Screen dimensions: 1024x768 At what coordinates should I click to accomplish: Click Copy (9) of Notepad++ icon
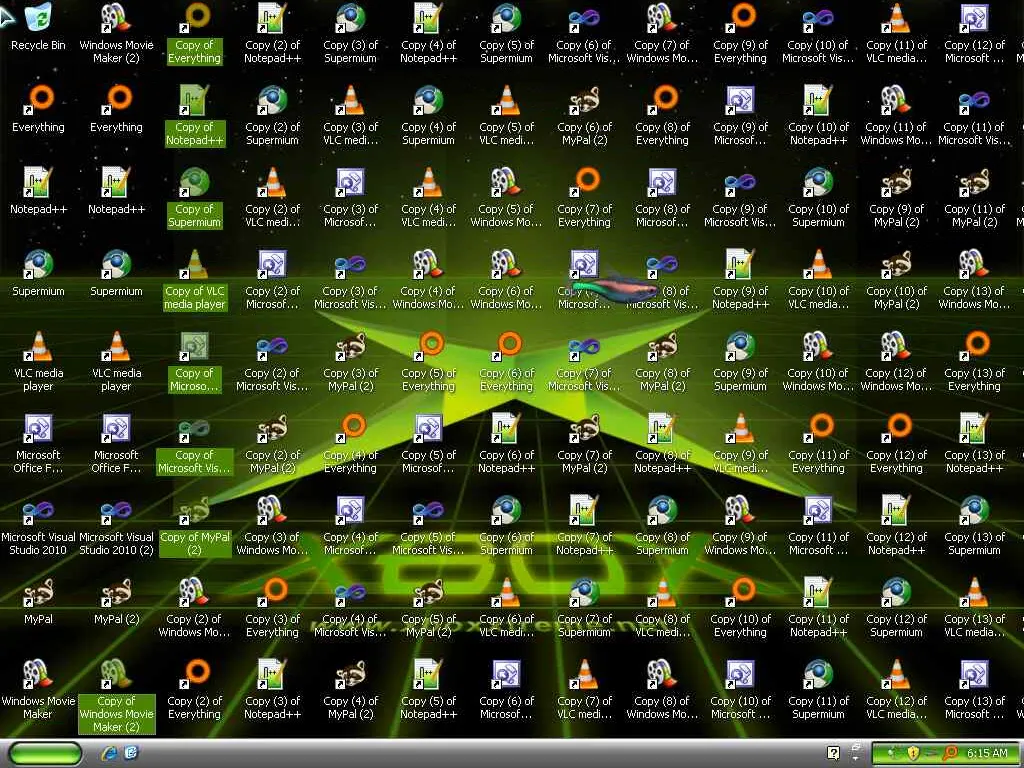click(741, 281)
